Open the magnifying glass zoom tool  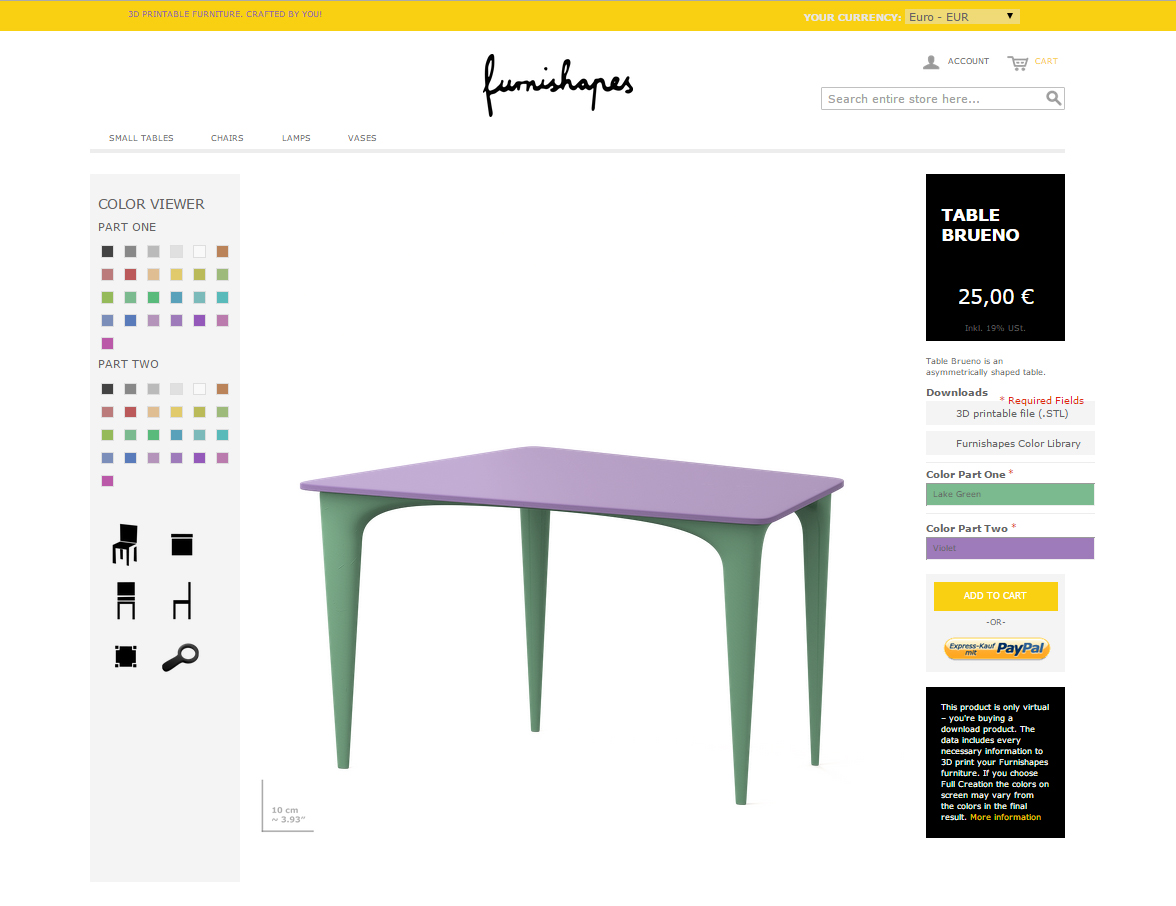[x=181, y=658]
